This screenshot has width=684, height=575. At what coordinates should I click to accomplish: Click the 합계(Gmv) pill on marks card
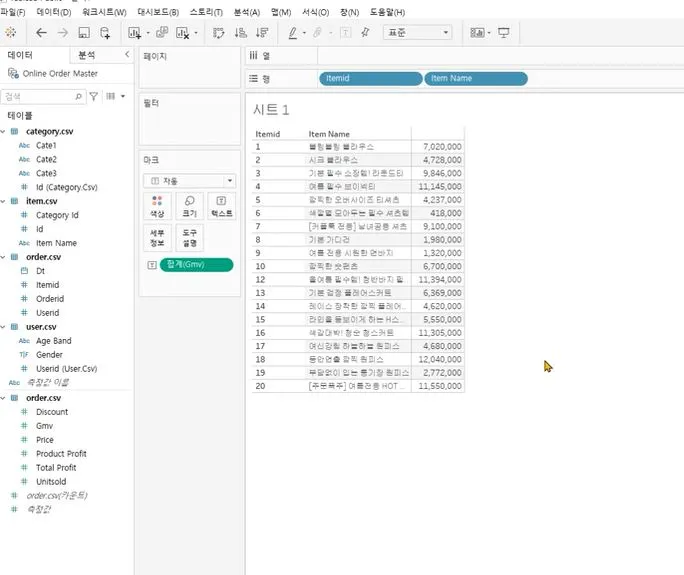(196, 265)
